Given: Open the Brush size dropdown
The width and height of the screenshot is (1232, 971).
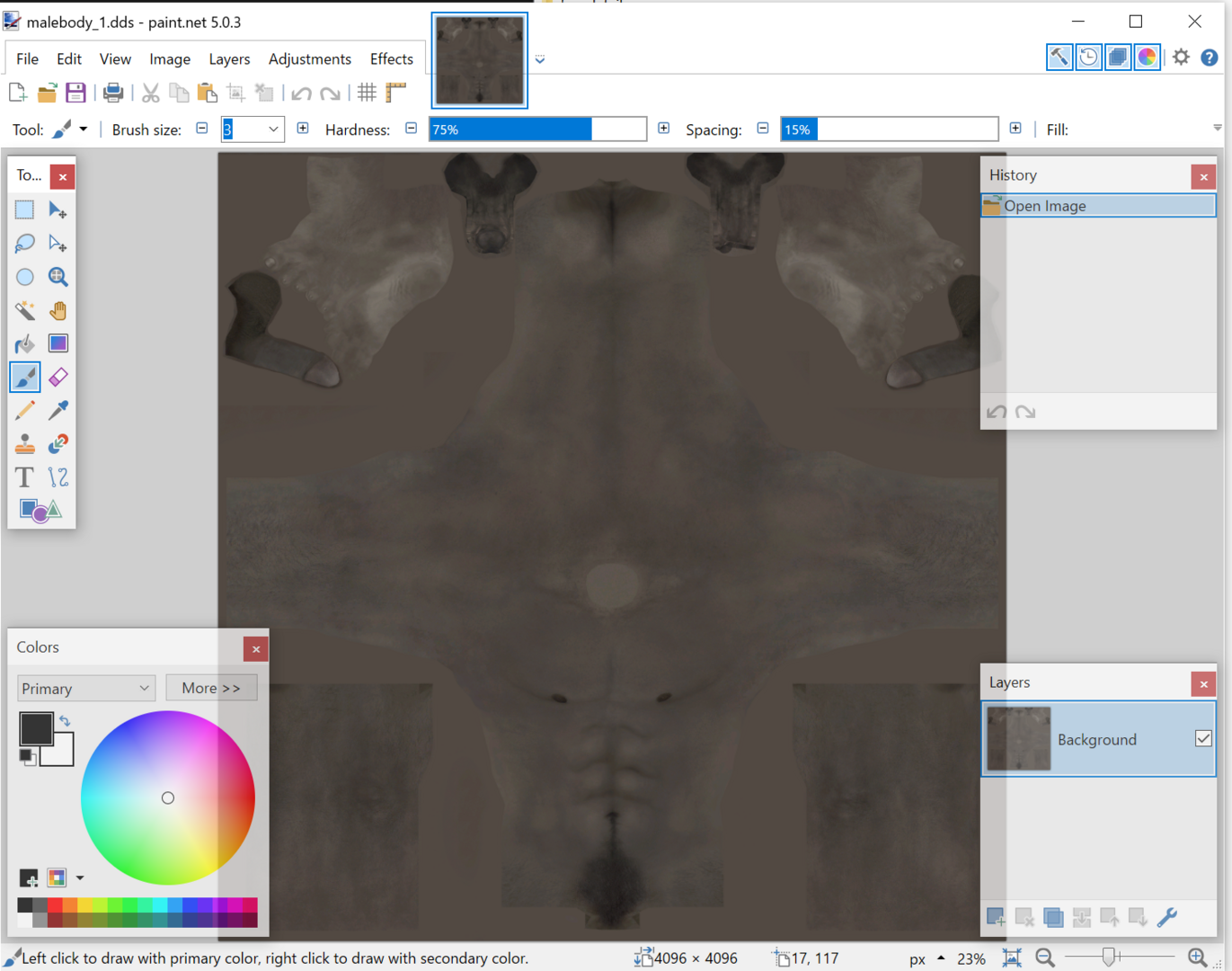Looking at the screenshot, I should (x=273, y=129).
